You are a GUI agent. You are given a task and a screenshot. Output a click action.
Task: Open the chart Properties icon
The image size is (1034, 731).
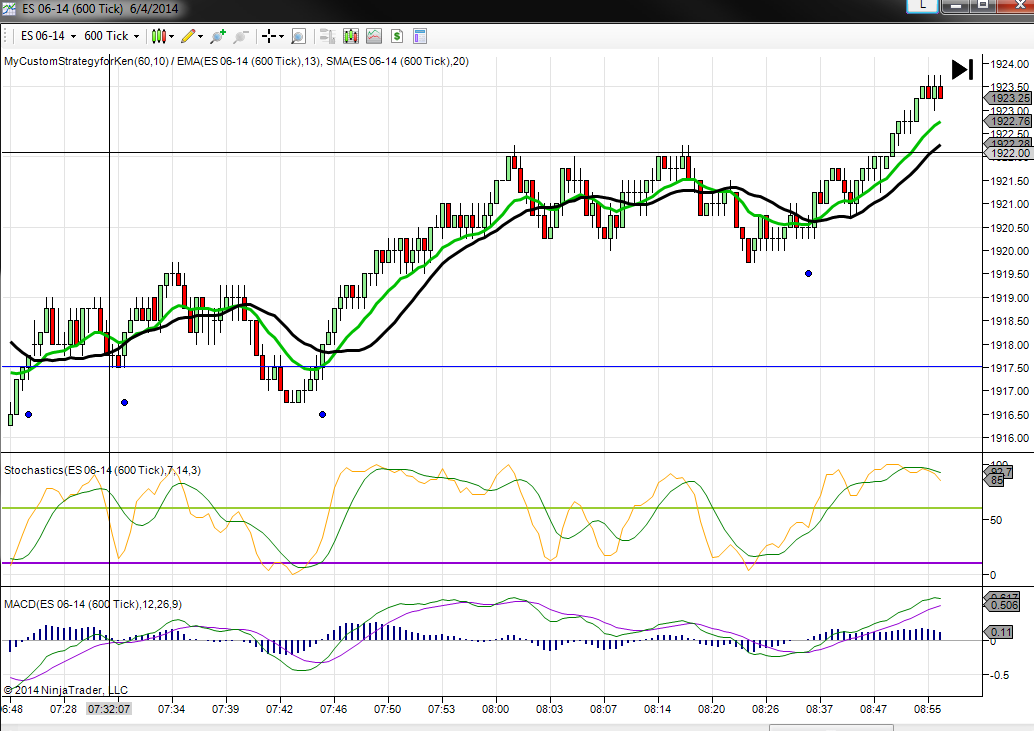click(419, 36)
